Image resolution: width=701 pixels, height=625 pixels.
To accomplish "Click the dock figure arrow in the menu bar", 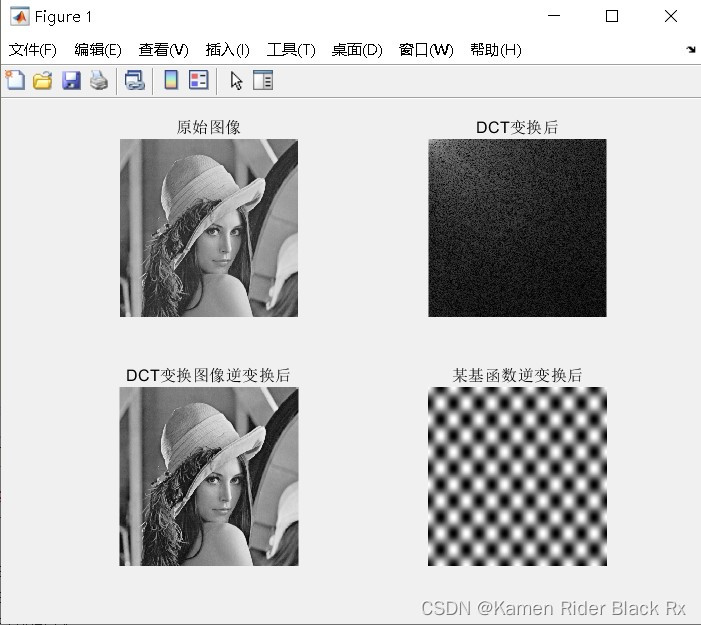I will tap(691, 49).
